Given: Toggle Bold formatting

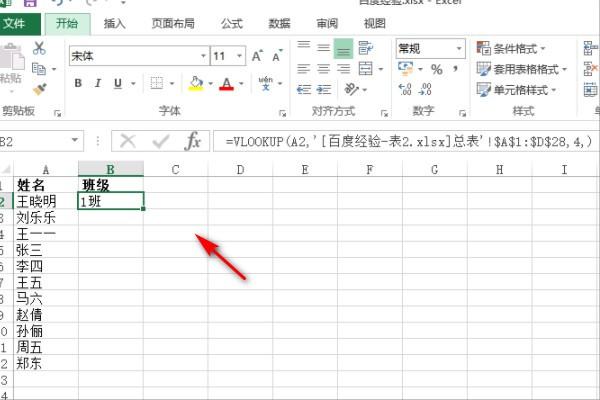Looking at the screenshot, I should coord(78,83).
